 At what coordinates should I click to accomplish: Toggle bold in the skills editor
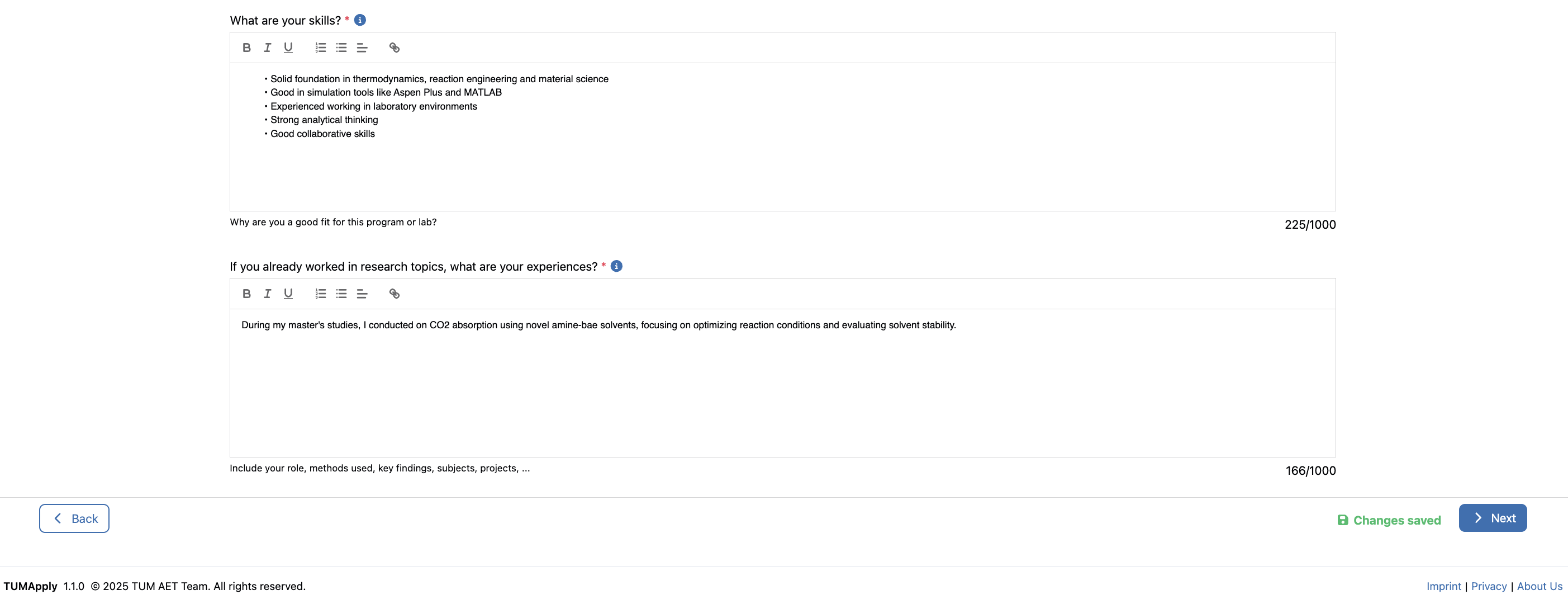point(246,48)
